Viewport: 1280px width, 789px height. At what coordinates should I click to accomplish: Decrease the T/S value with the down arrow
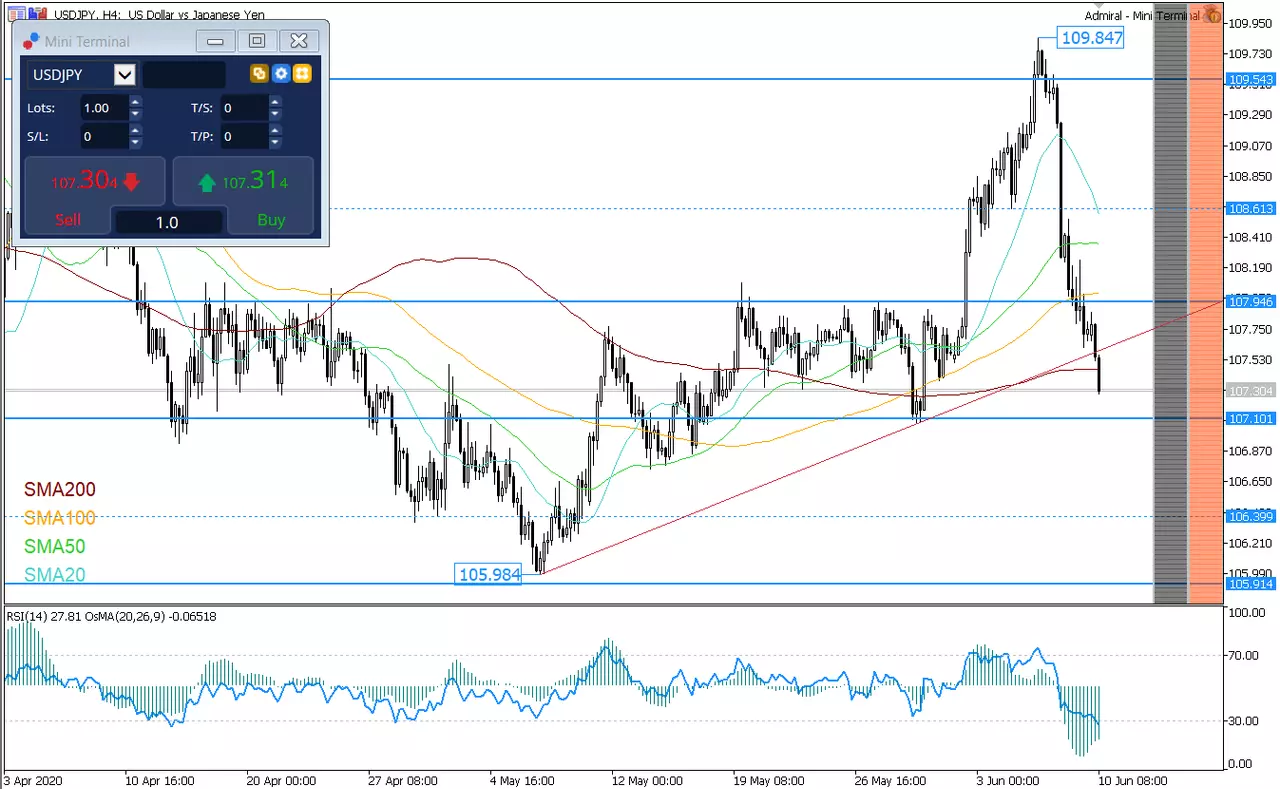pos(275,114)
